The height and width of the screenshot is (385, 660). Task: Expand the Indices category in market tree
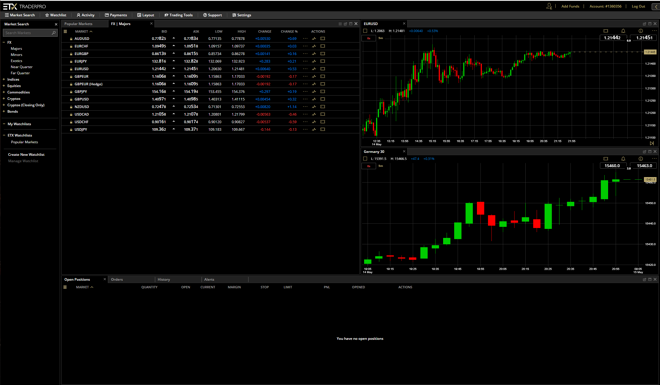[x=13, y=80]
